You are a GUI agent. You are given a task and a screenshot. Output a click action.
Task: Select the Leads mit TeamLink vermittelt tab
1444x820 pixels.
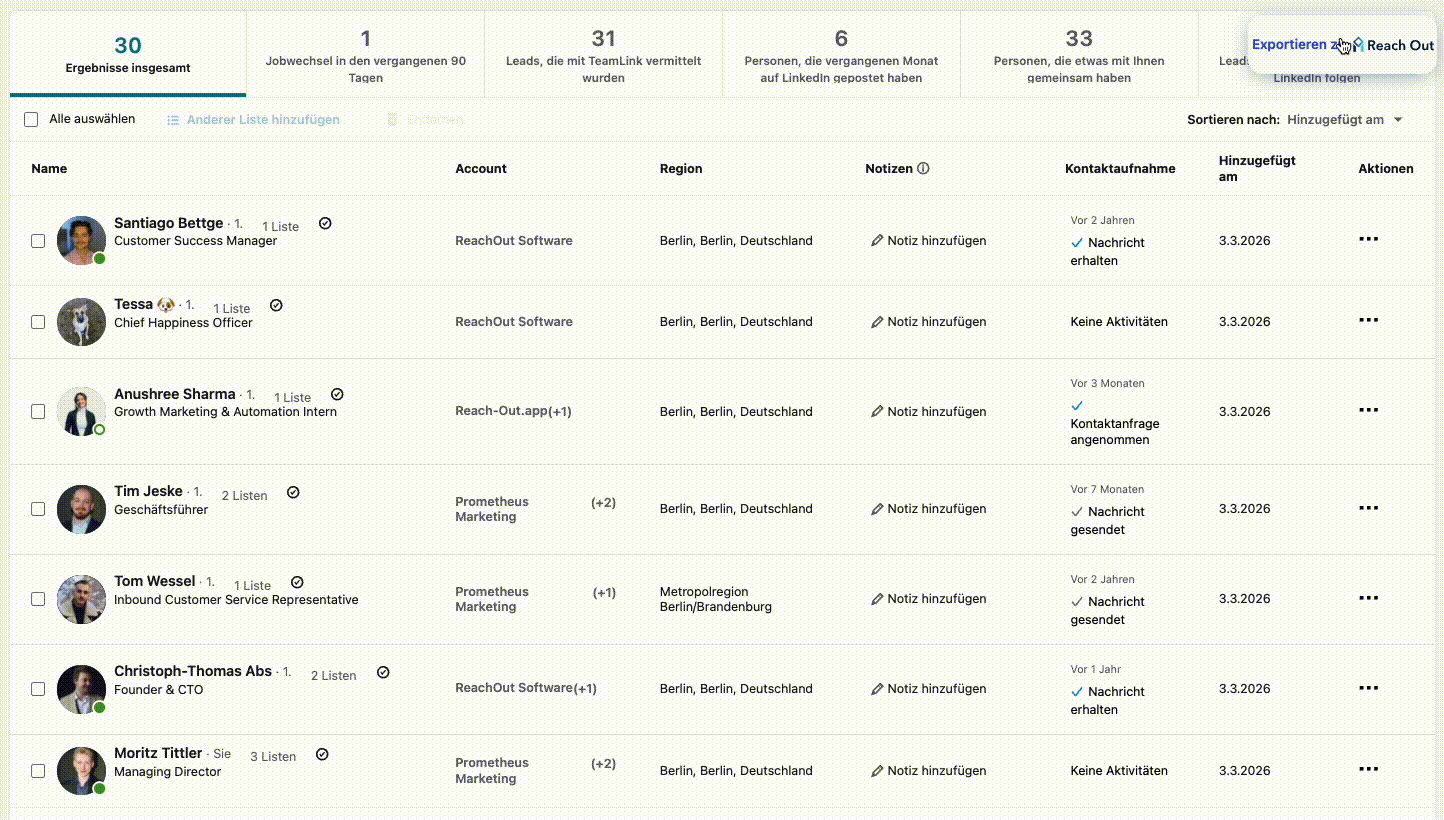point(603,55)
